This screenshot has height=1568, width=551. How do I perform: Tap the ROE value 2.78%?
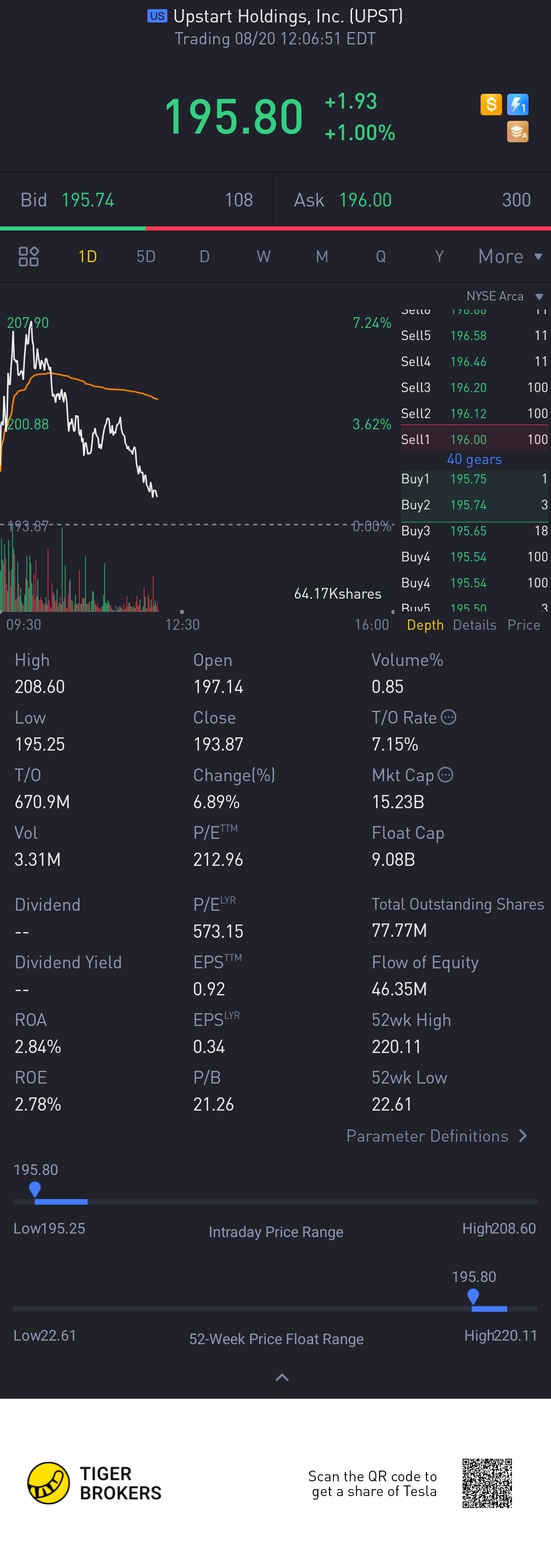click(38, 1104)
